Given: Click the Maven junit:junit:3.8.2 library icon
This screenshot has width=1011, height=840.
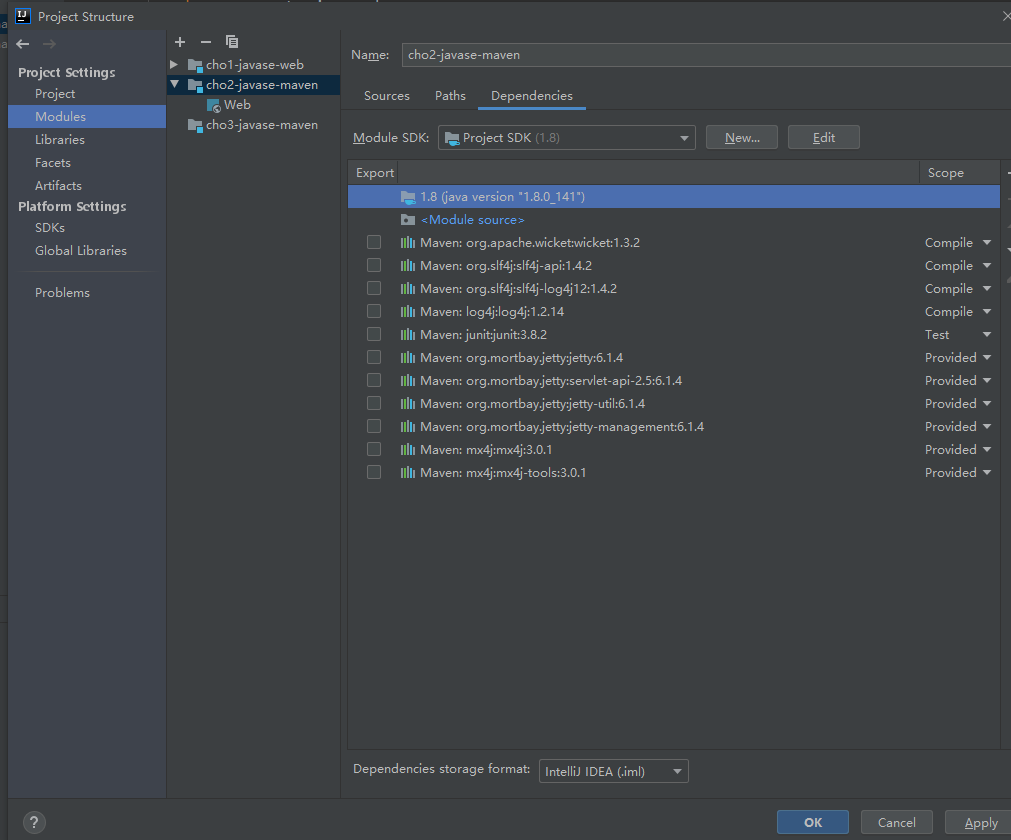Looking at the screenshot, I should point(408,335).
